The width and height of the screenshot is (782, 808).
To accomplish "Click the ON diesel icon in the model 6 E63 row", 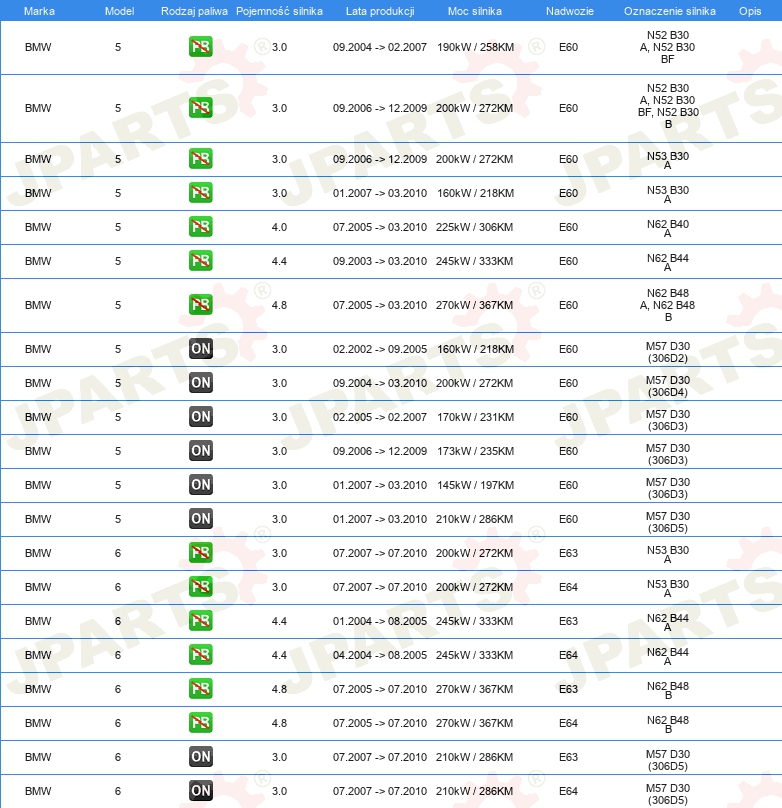I will 200,757.
